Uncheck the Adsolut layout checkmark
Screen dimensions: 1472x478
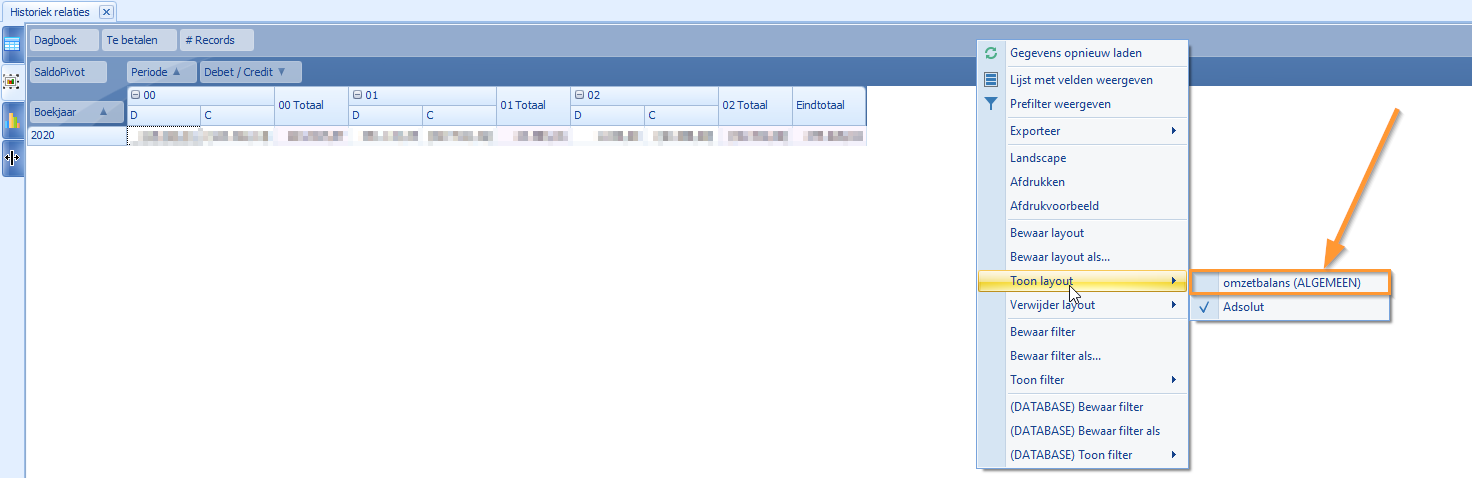1205,307
